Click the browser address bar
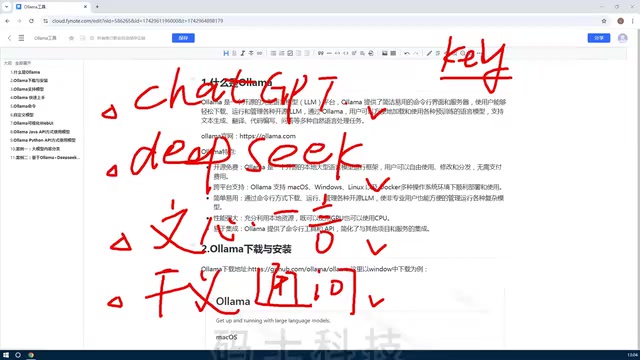The image size is (640, 360). [322, 21]
